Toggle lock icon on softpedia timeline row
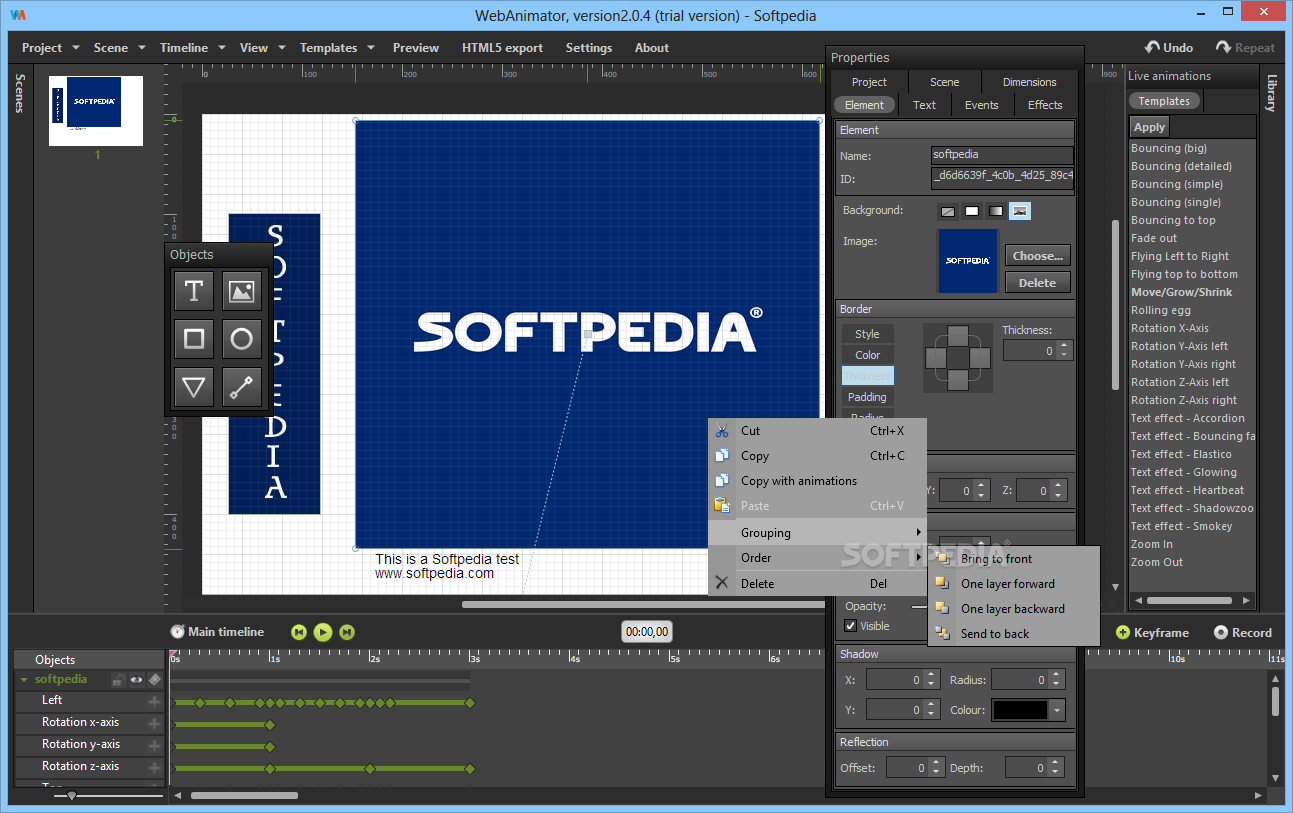 point(118,680)
